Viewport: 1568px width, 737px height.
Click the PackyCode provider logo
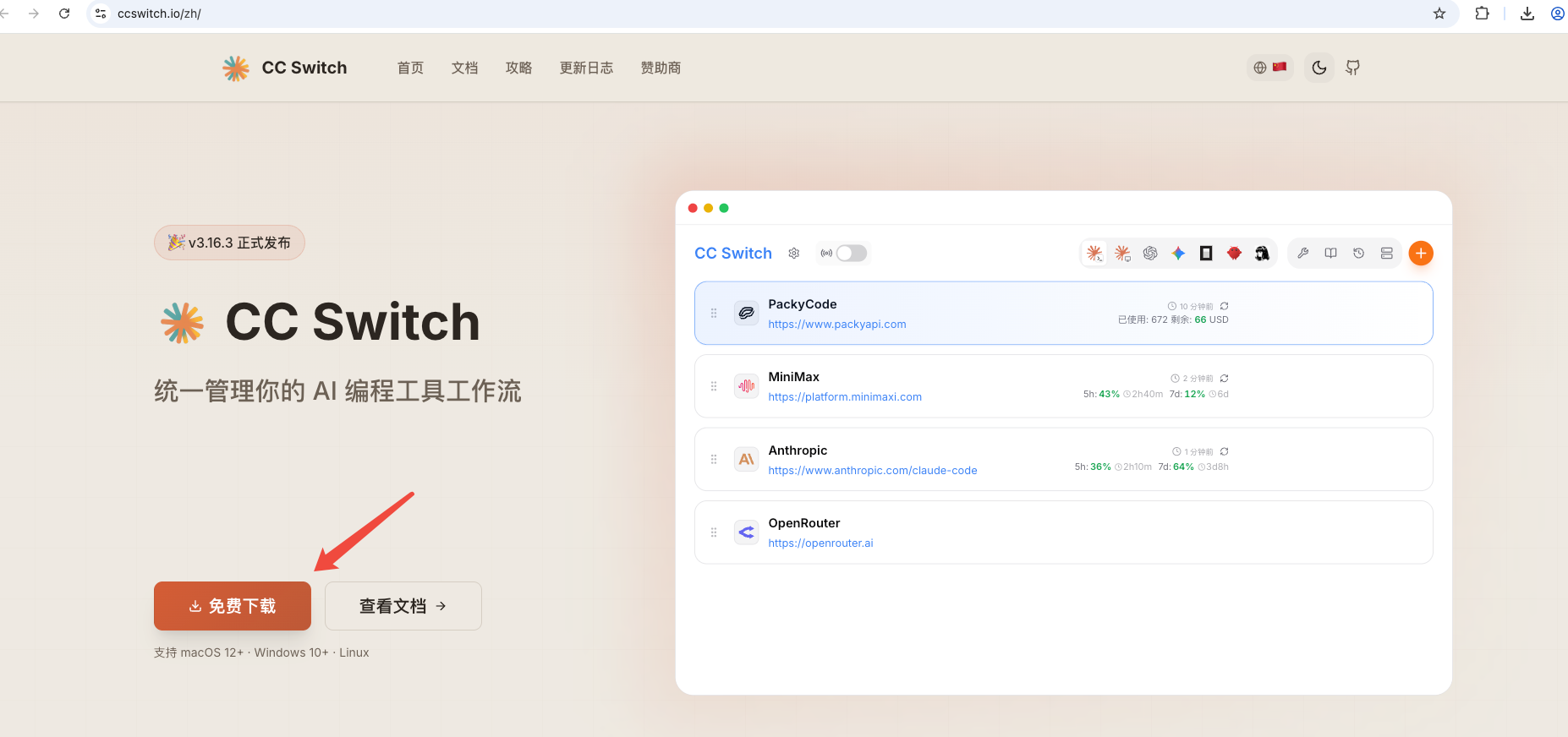(x=746, y=313)
